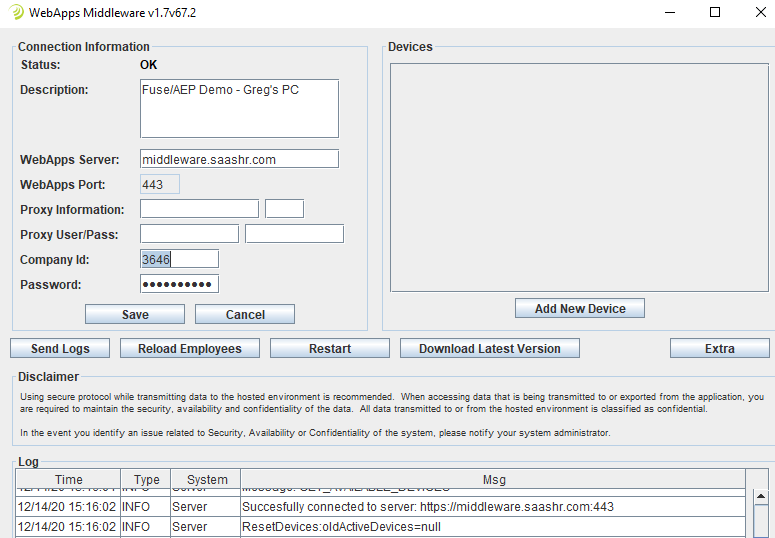Focus the Description text area
The height and width of the screenshot is (538, 775).
(239, 108)
